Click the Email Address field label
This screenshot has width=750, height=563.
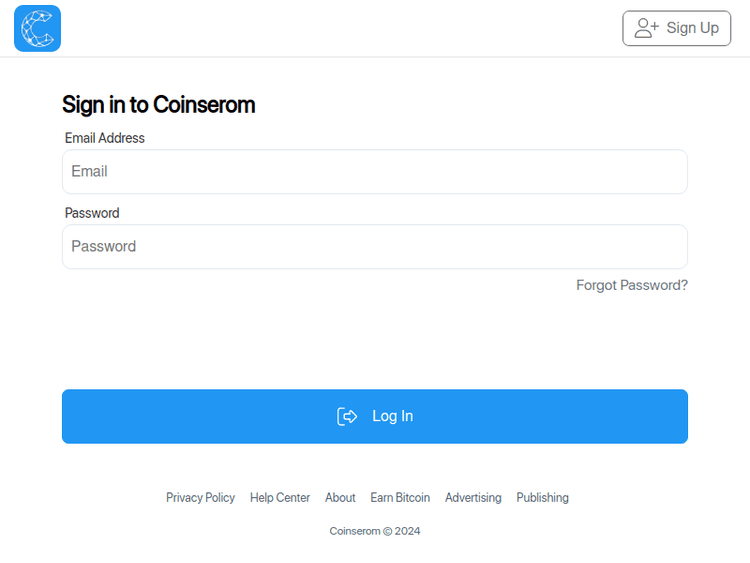tap(105, 138)
